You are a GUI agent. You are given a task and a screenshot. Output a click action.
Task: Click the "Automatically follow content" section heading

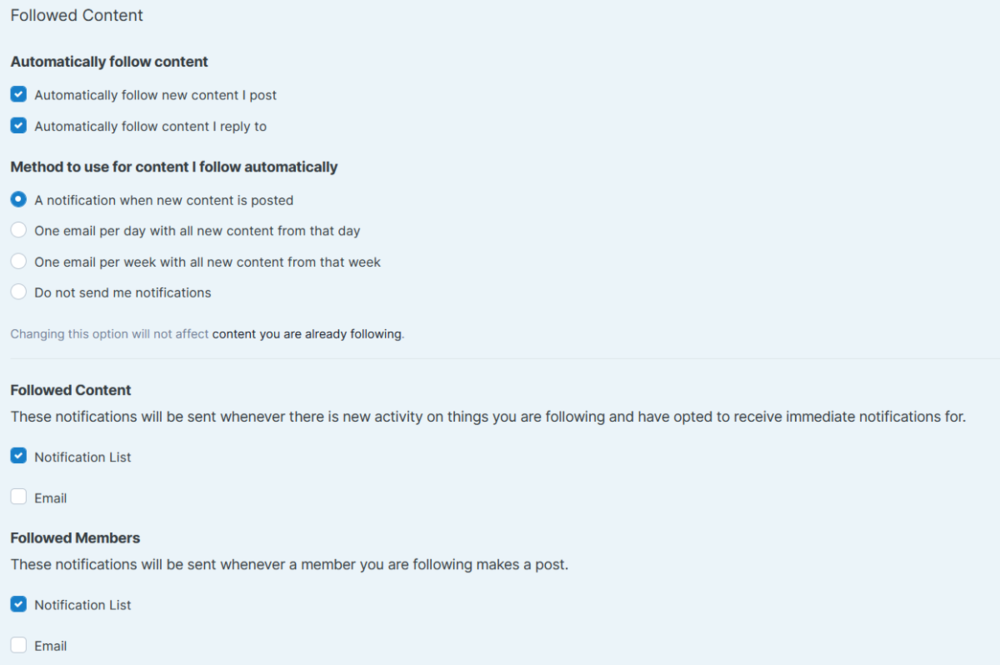click(x=108, y=61)
